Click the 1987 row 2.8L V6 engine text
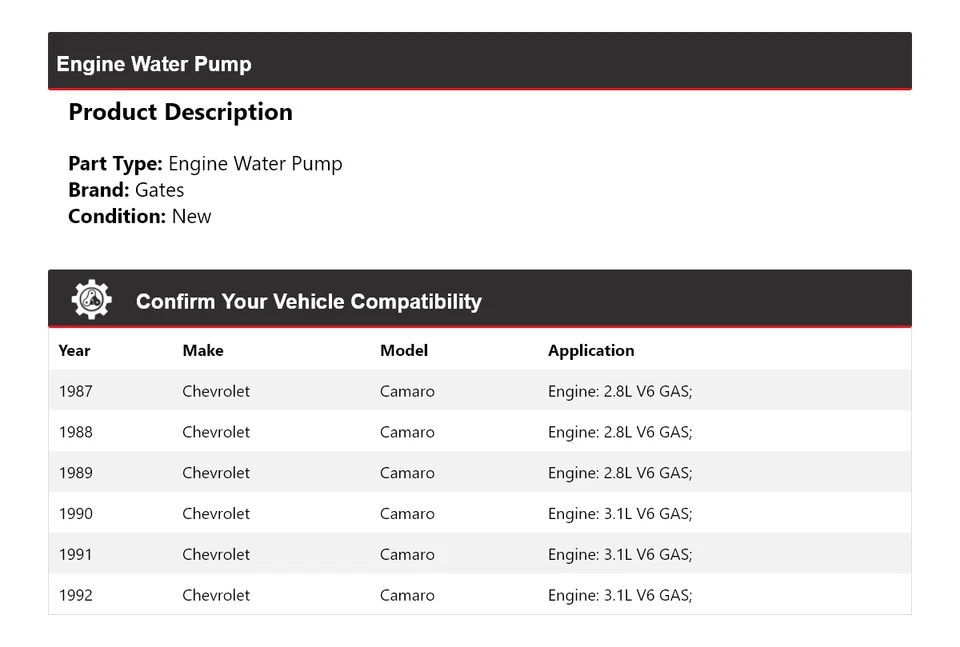Viewport: 960px width, 647px height. (620, 391)
